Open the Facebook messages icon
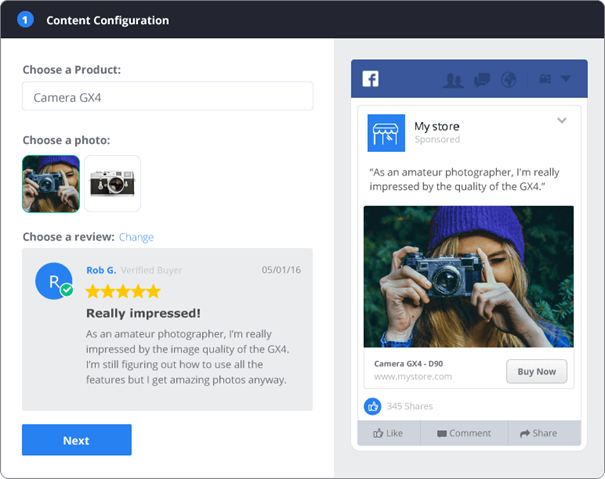Image resolution: width=605 pixels, height=479 pixels. 481,80
